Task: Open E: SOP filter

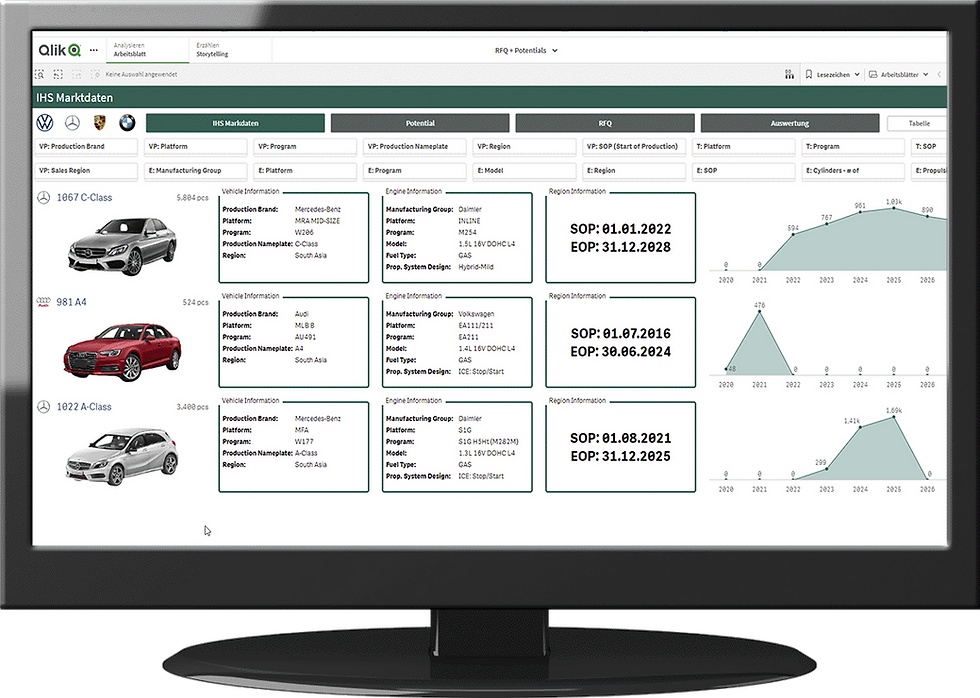Action: pyautogui.click(x=744, y=171)
